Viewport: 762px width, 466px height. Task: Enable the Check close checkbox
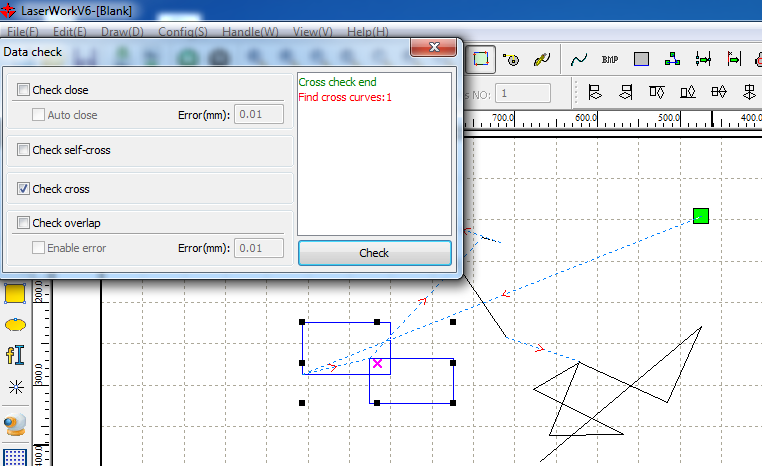coord(24,90)
